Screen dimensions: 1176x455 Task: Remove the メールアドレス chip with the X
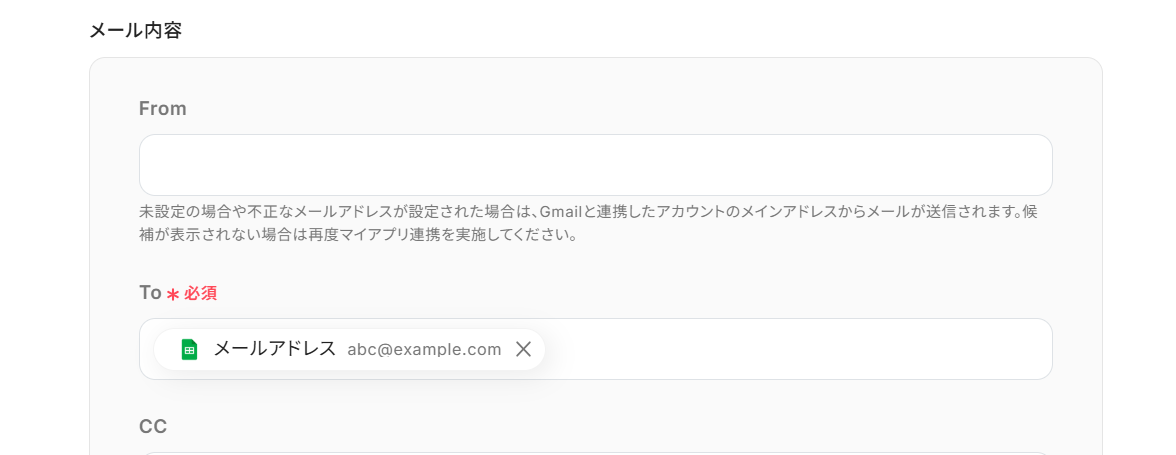click(523, 349)
